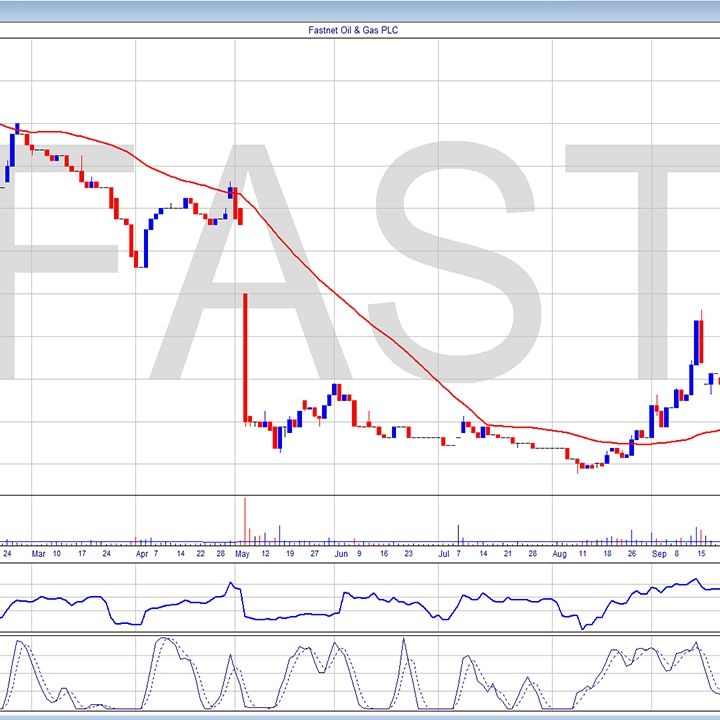Select the '26' date label in August
This screenshot has height=720, width=720.
coord(632,552)
